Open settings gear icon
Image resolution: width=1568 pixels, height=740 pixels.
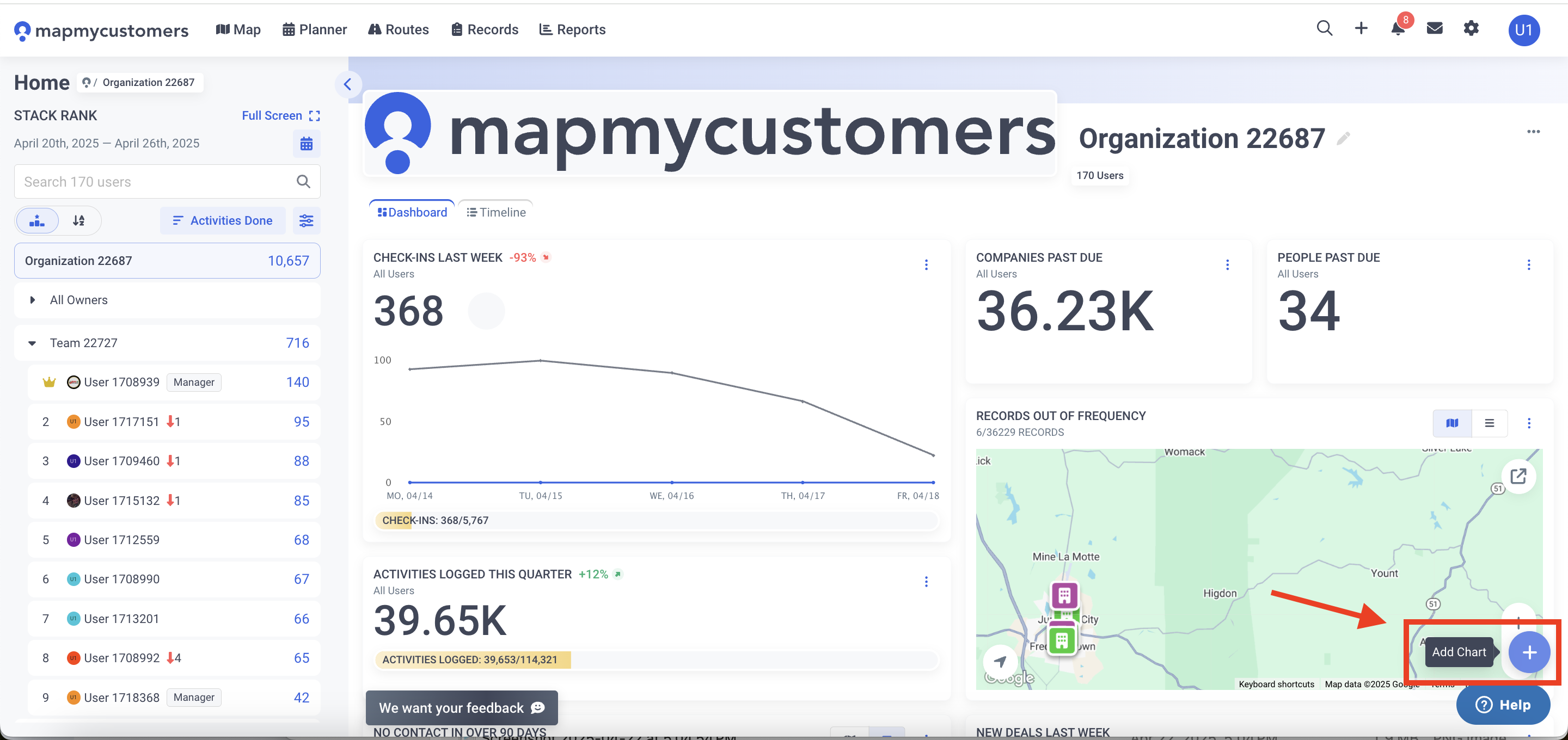pyautogui.click(x=1471, y=29)
